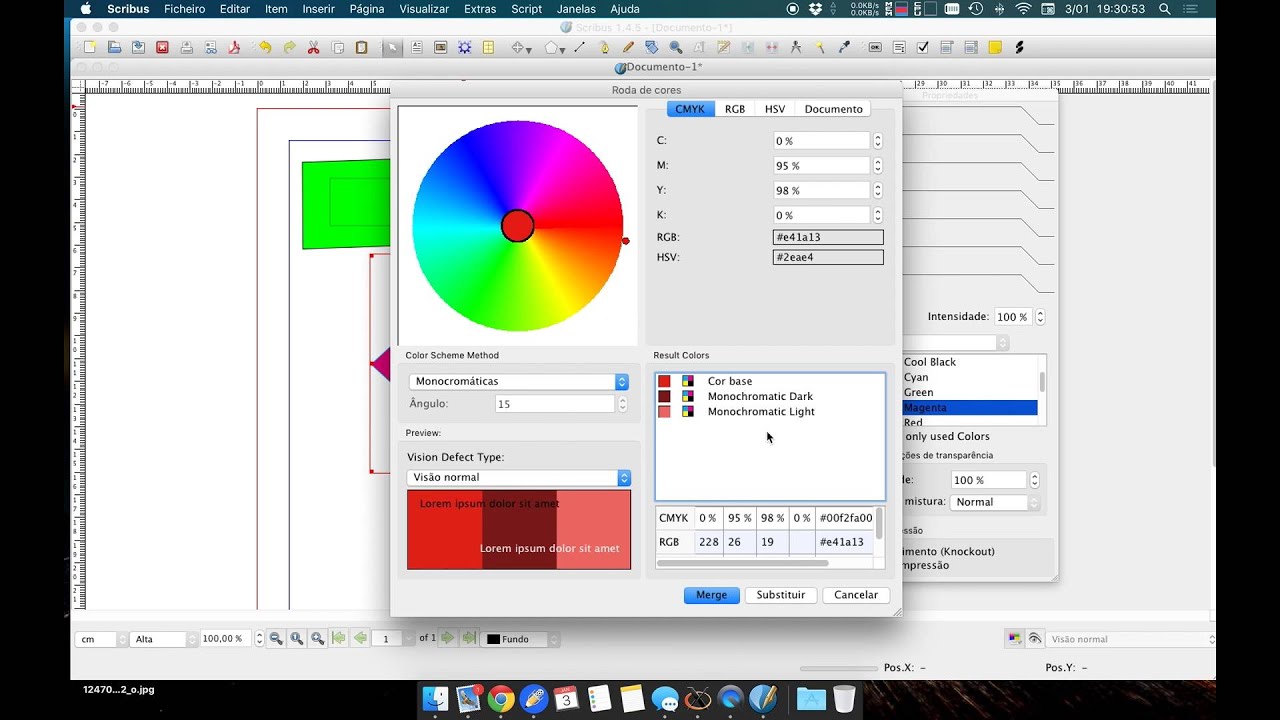Click the Scribus icon in the Dock
Screen dimensions: 1280x720
[x=762, y=698]
